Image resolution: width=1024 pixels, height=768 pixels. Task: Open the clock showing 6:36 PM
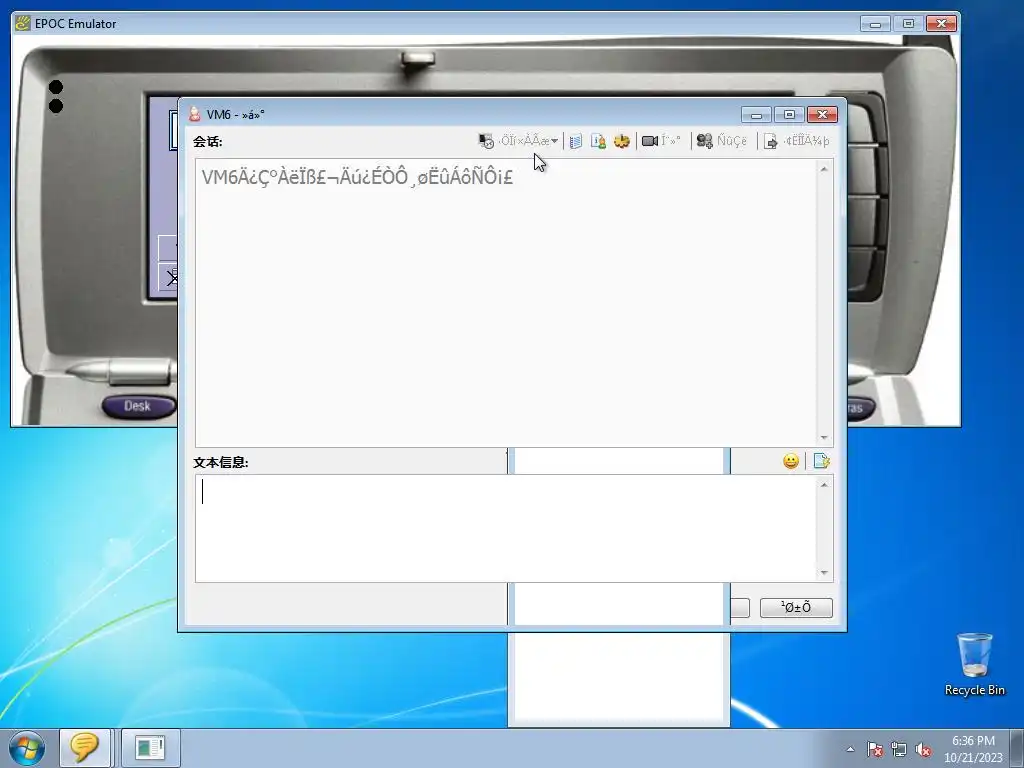[973, 749]
